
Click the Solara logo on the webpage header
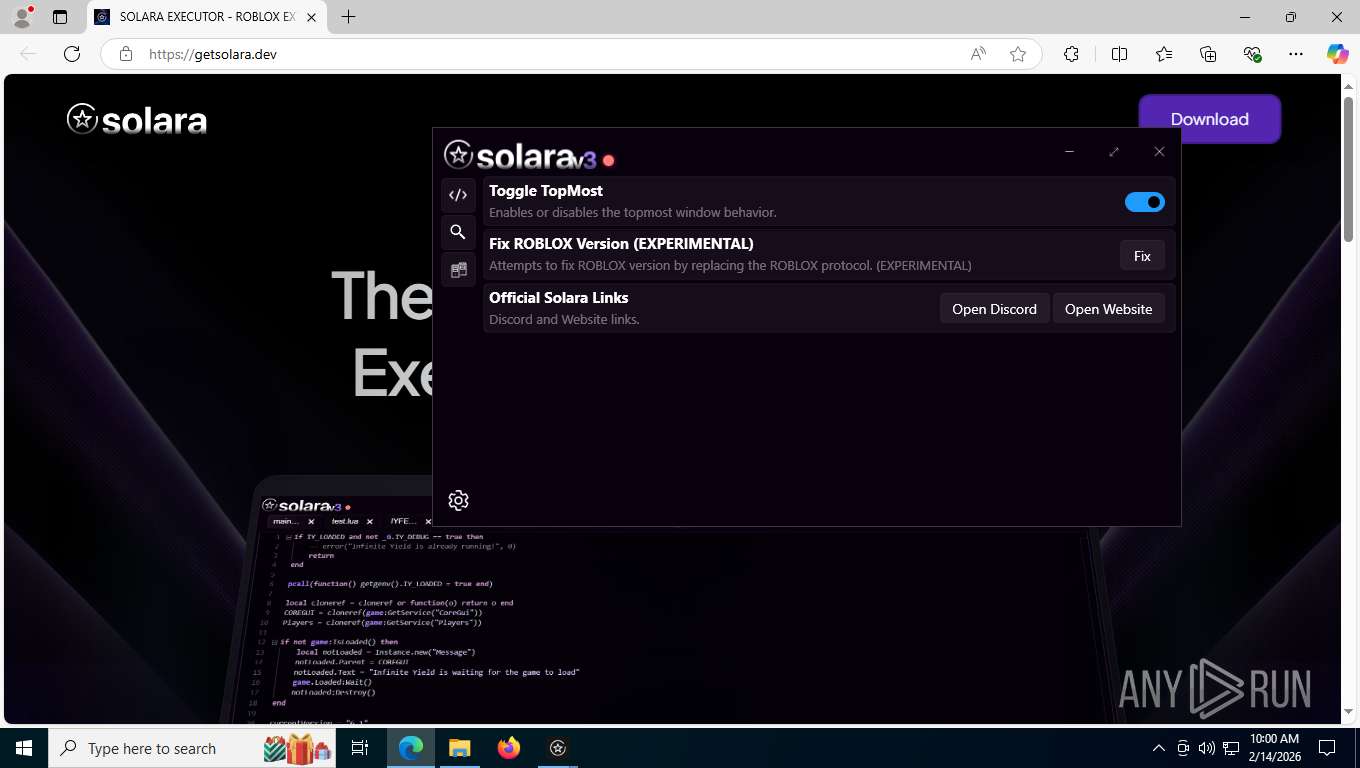tap(137, 120)
